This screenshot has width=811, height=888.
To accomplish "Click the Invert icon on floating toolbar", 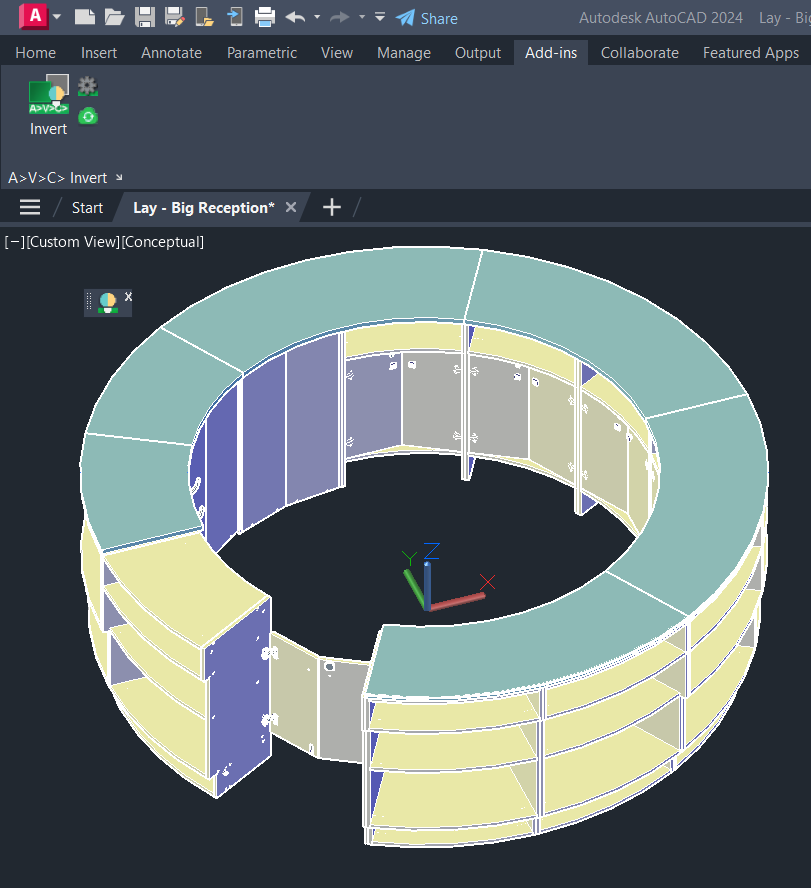I will pyautogui.click(x=108, y=302).
